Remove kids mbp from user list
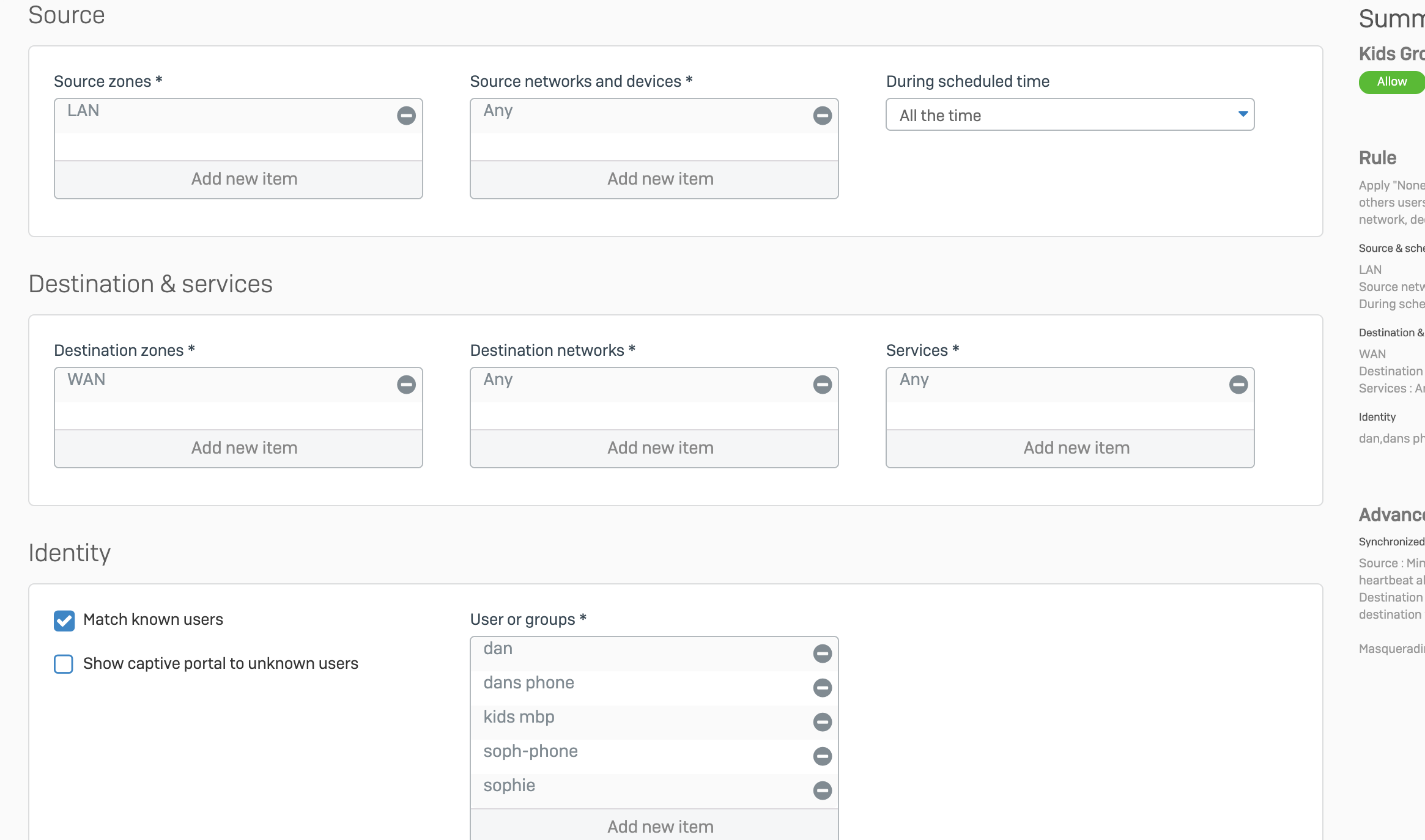Image resolution: width=1425 pixels, height=840 pixels. coord(822,722)
